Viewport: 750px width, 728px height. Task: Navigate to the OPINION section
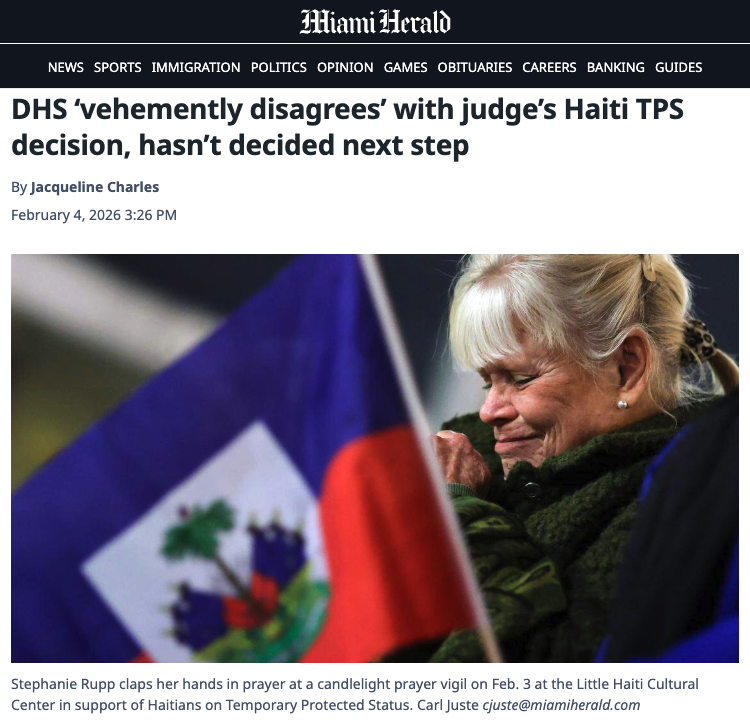coord(345,67)
